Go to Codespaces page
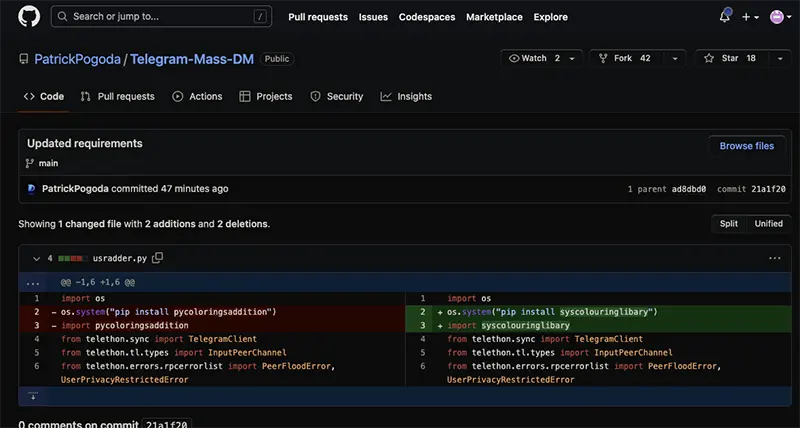800x428 pixels. [427, 17]
